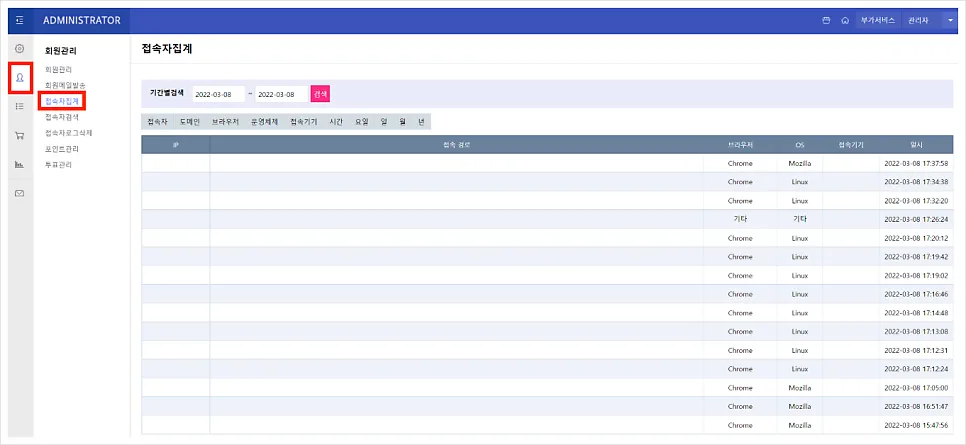Click the 접속 경로 column header

(457, 145)
